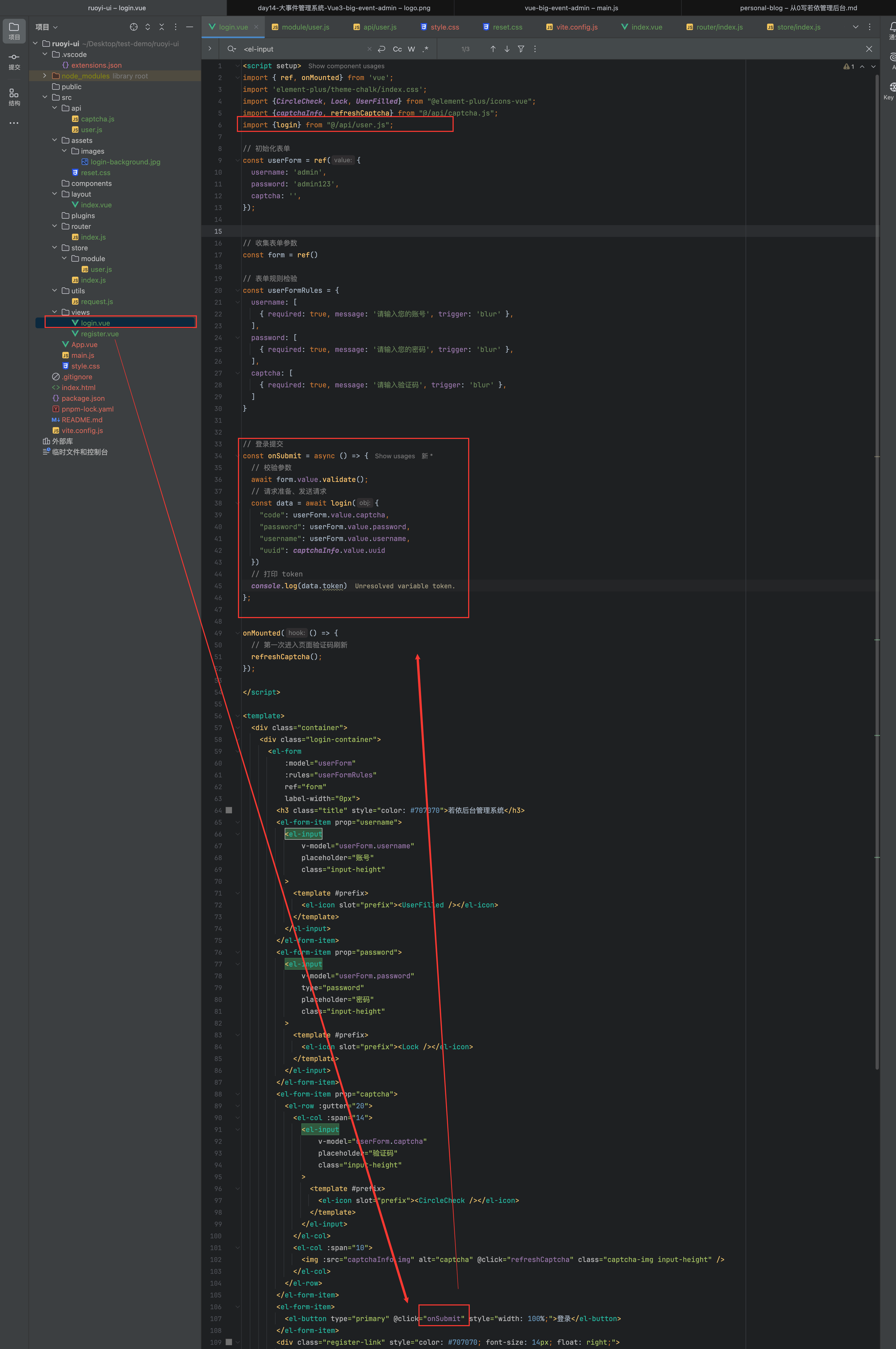Collapse the views folder
Image resolution: width=896 pixels, height=1349 pixels.
(x=55, y=312)
